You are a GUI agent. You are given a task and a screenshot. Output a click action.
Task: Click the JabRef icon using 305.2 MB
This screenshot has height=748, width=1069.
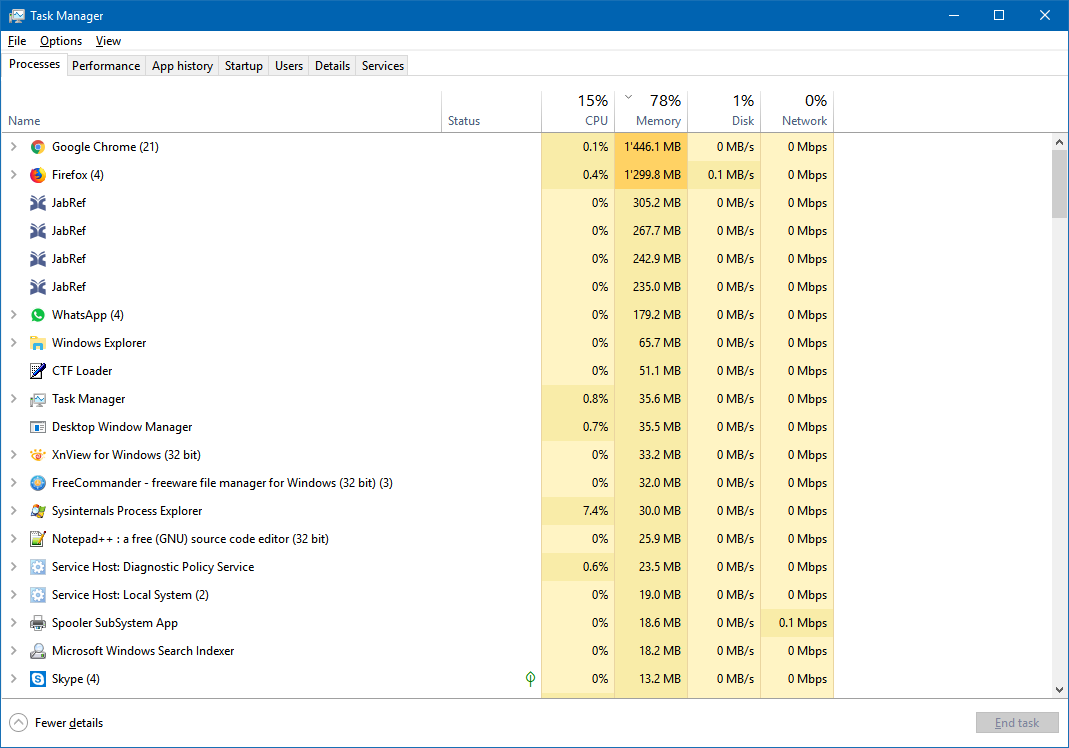[37, 203]
